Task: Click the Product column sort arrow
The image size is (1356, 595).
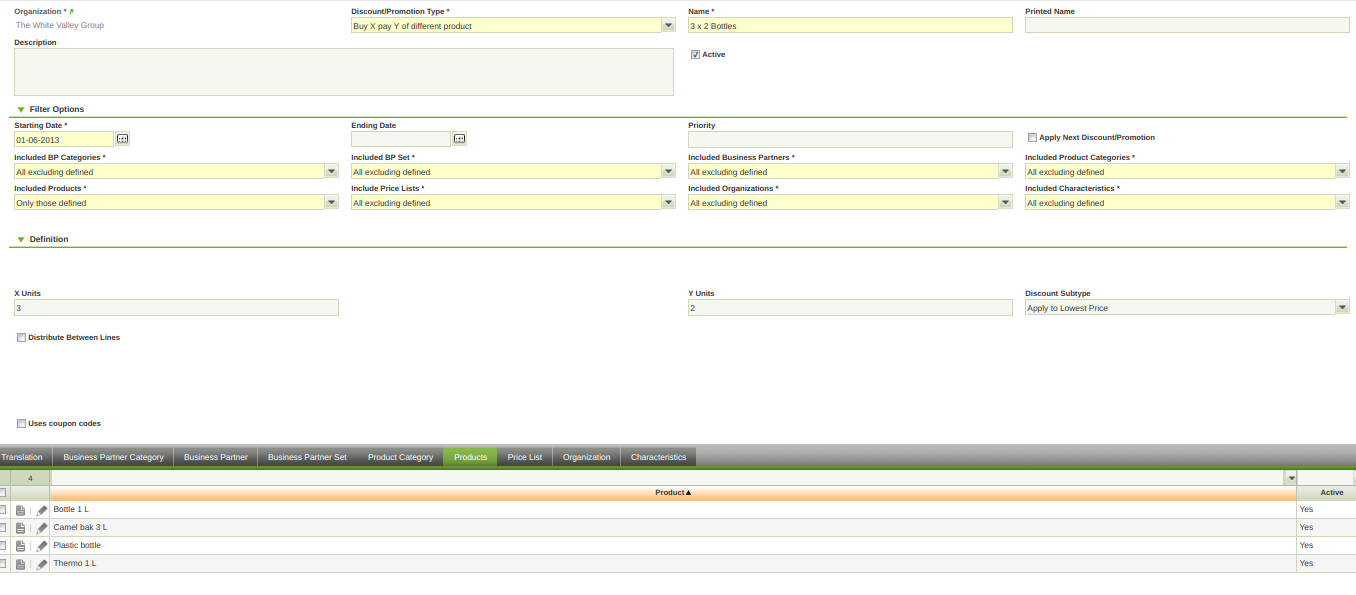Action: [689, 492]
